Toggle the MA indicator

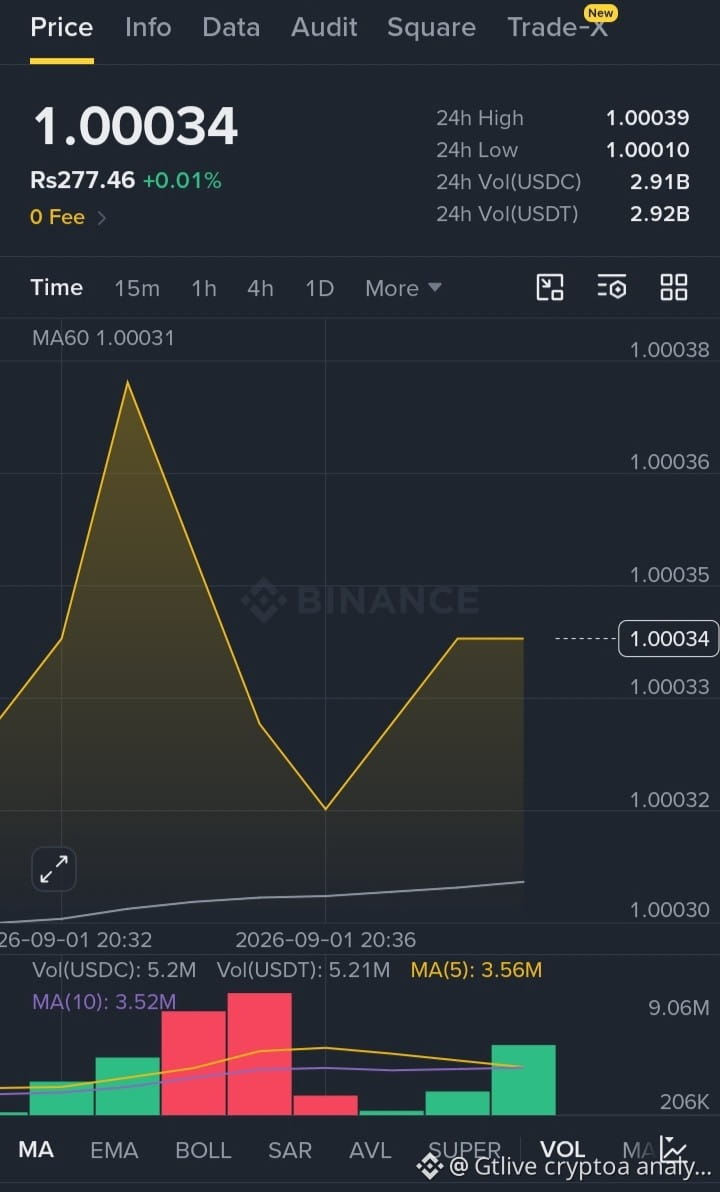tap(36, 1149)
